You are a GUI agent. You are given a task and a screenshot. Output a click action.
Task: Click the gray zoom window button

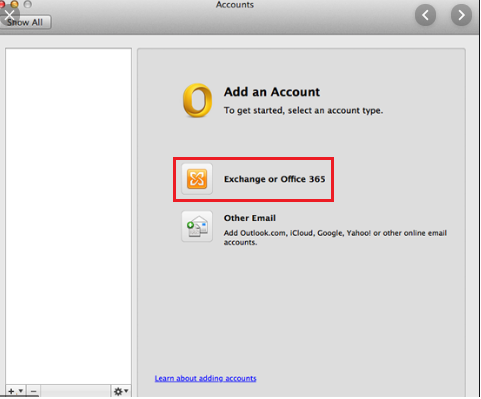[28, 4]
